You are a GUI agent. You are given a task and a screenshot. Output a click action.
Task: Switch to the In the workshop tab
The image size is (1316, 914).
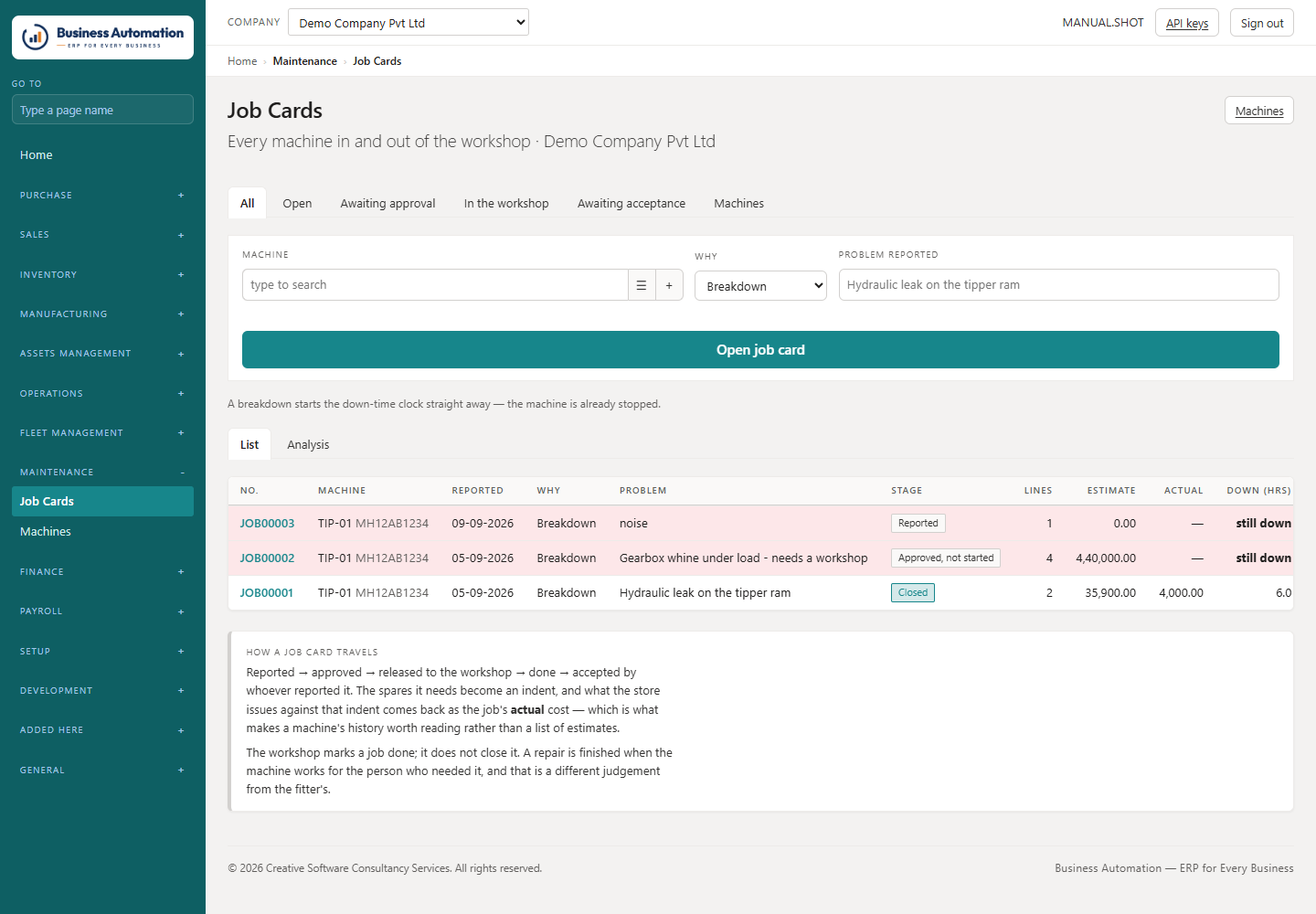[506, 204]
